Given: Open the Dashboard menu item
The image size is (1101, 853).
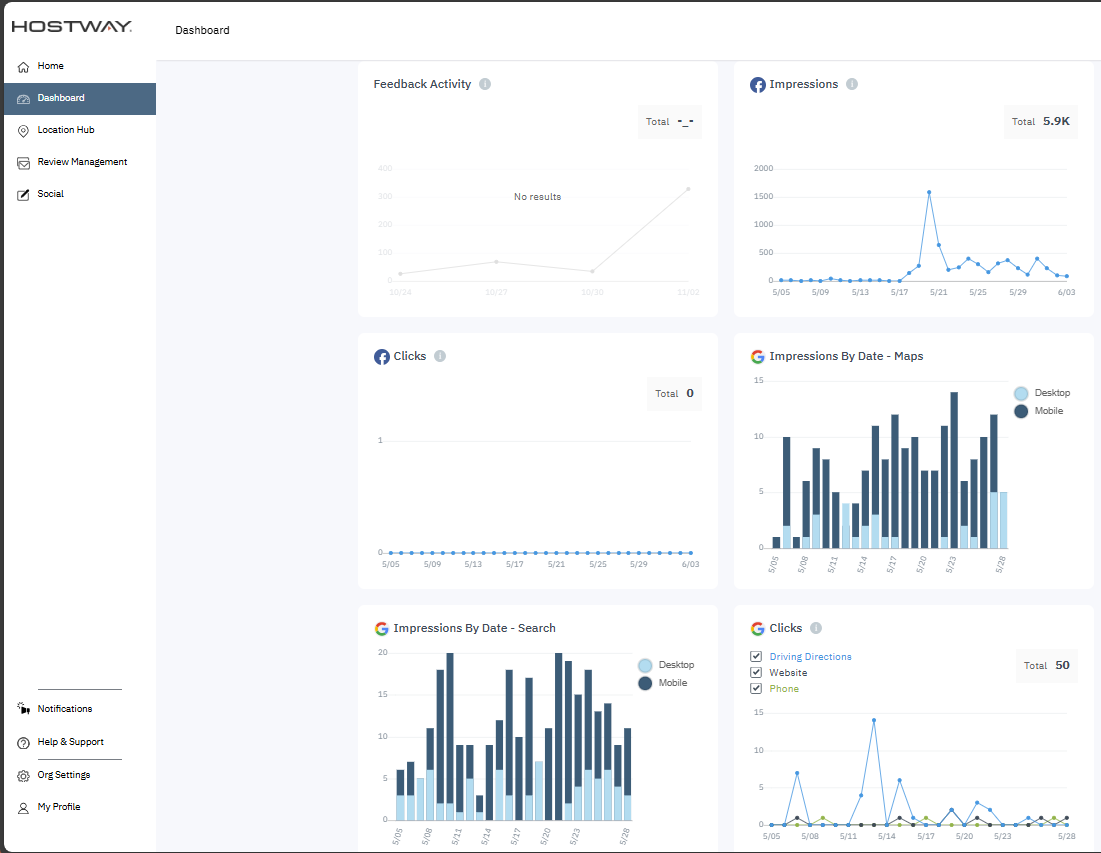Looking at the screenshot, I should click(61, 98).
